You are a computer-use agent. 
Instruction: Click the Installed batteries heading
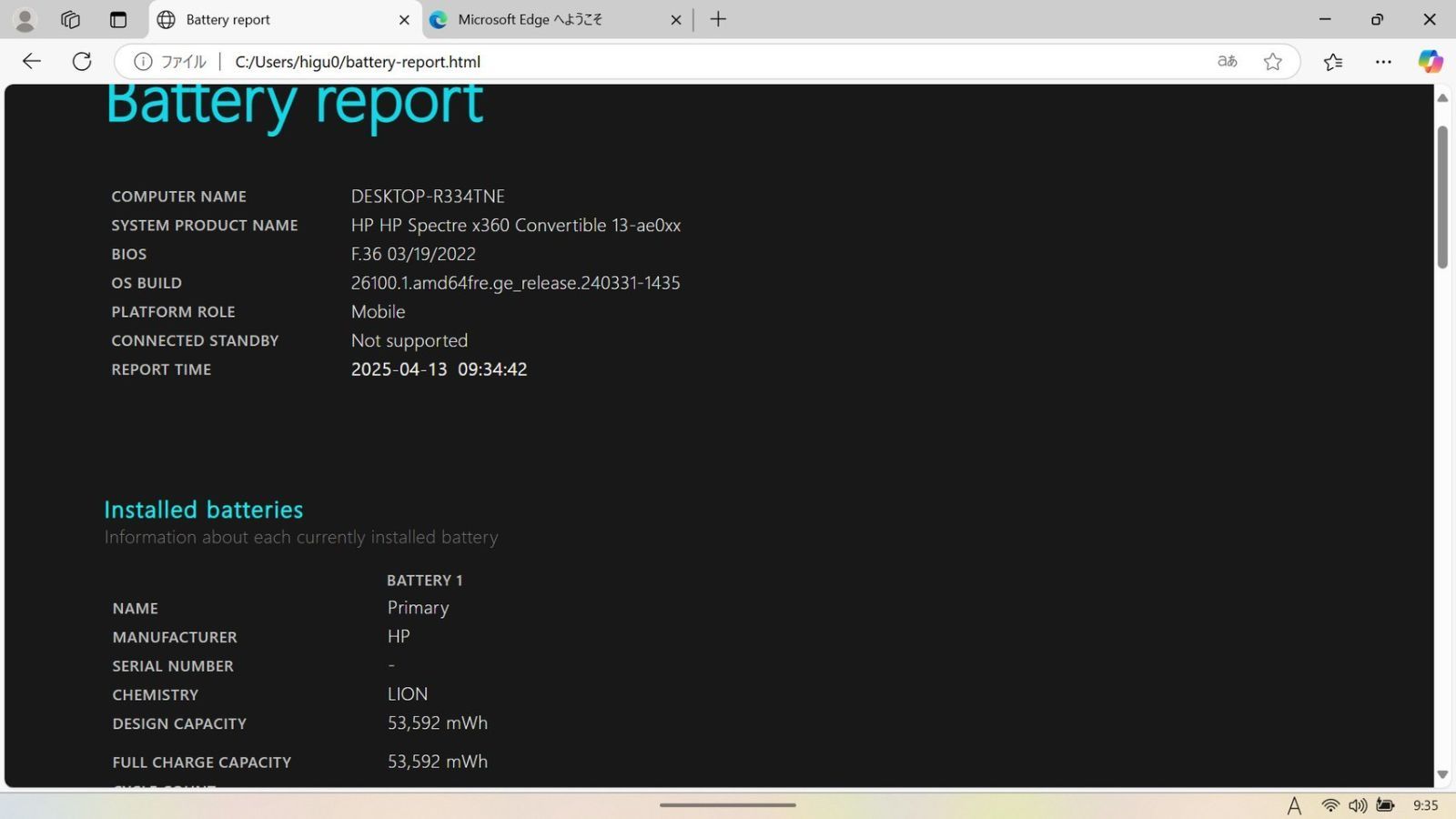[x=204, y=510]
